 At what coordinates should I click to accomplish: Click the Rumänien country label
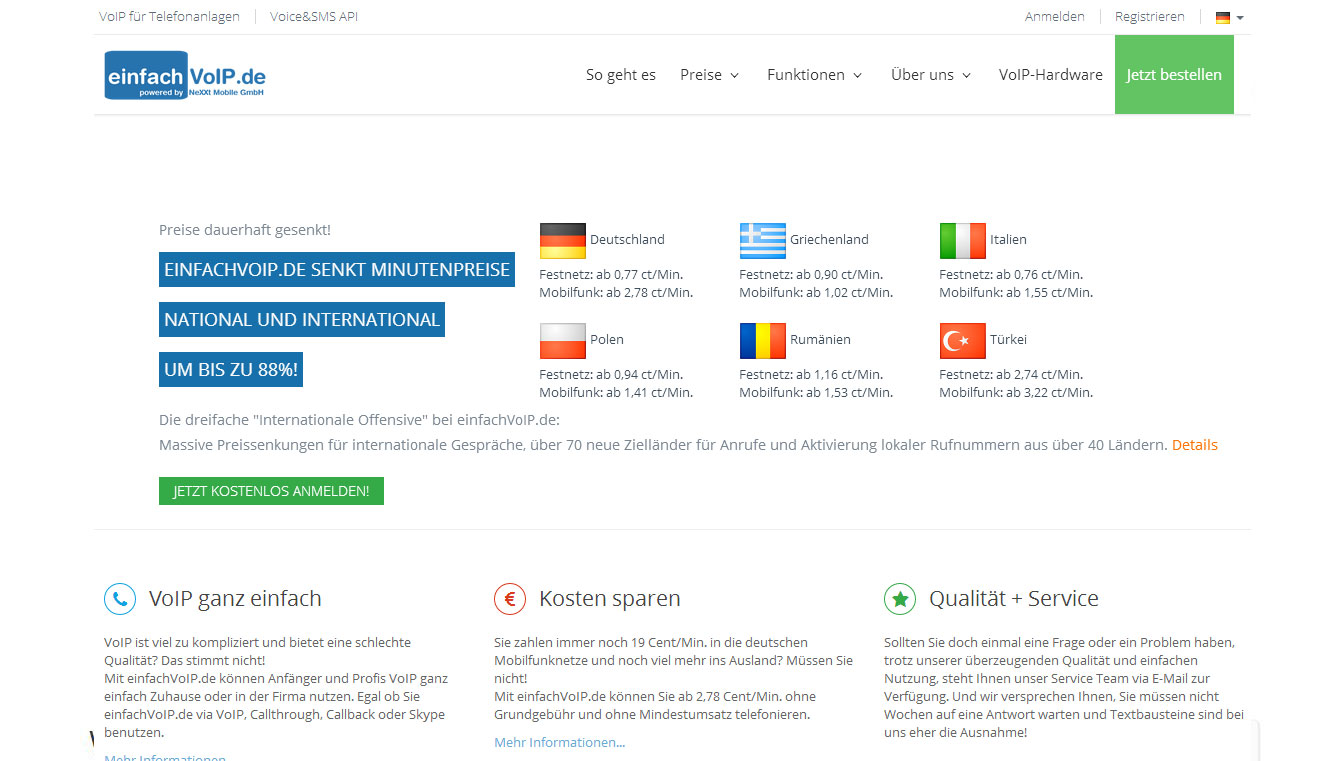(820, 340)
